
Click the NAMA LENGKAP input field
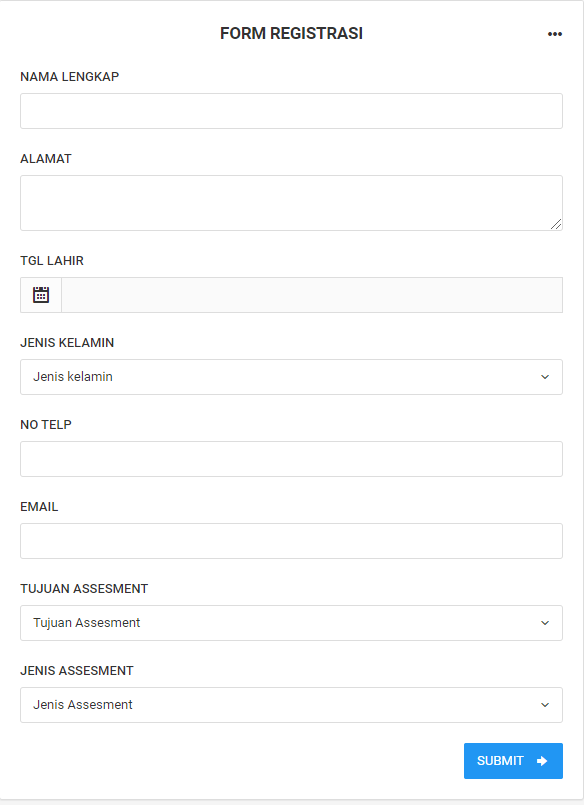coord(291,110)
